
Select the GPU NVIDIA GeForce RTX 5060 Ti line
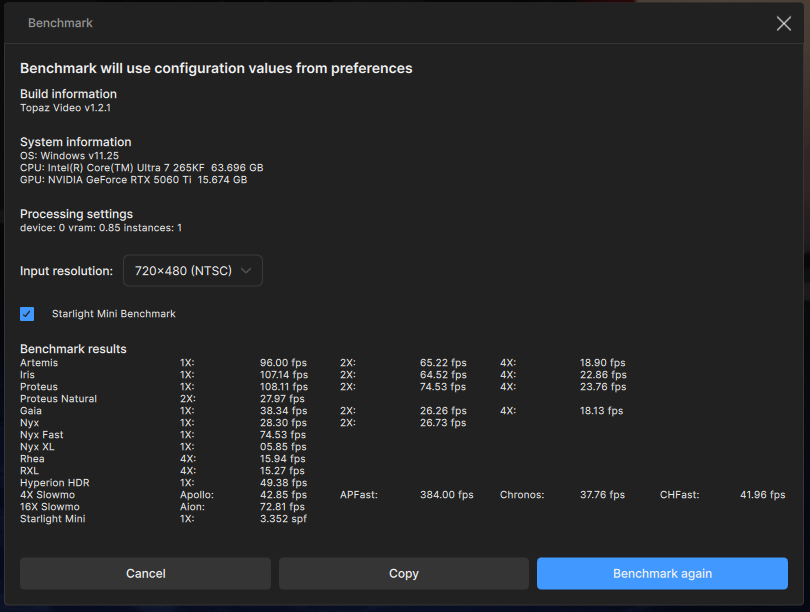133,180
